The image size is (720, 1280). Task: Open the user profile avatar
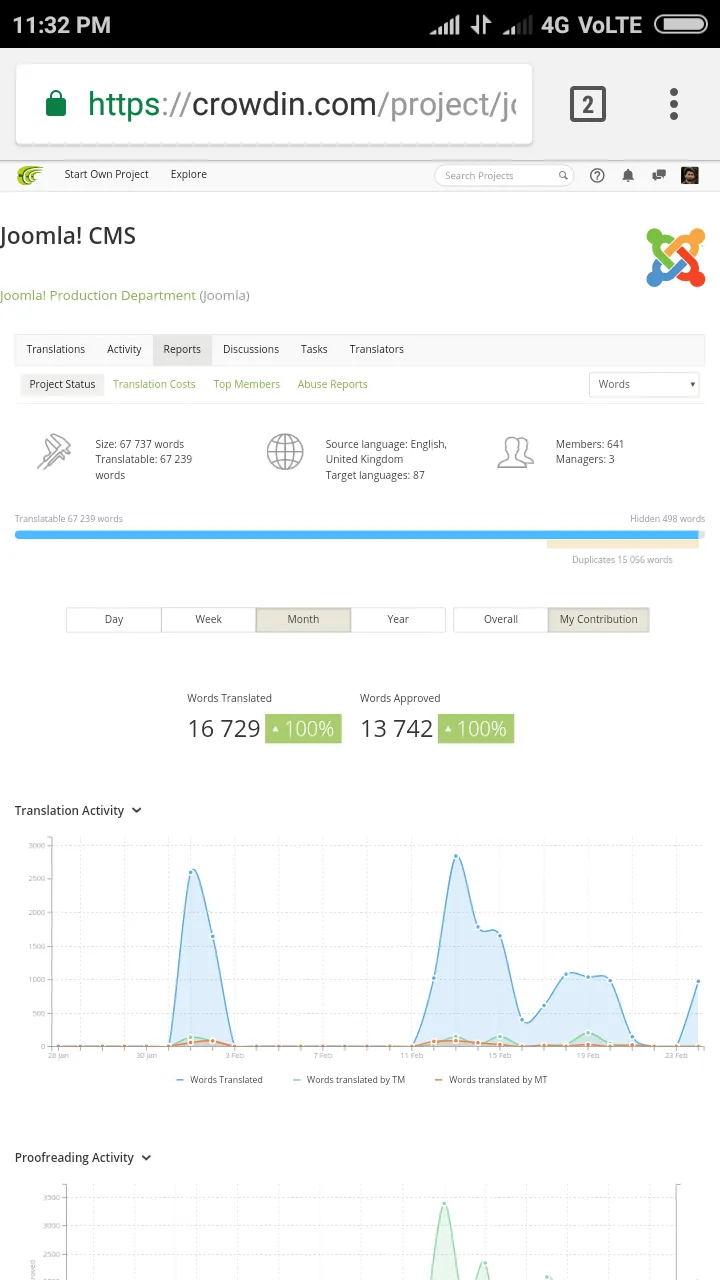click(x=690, y=175)
